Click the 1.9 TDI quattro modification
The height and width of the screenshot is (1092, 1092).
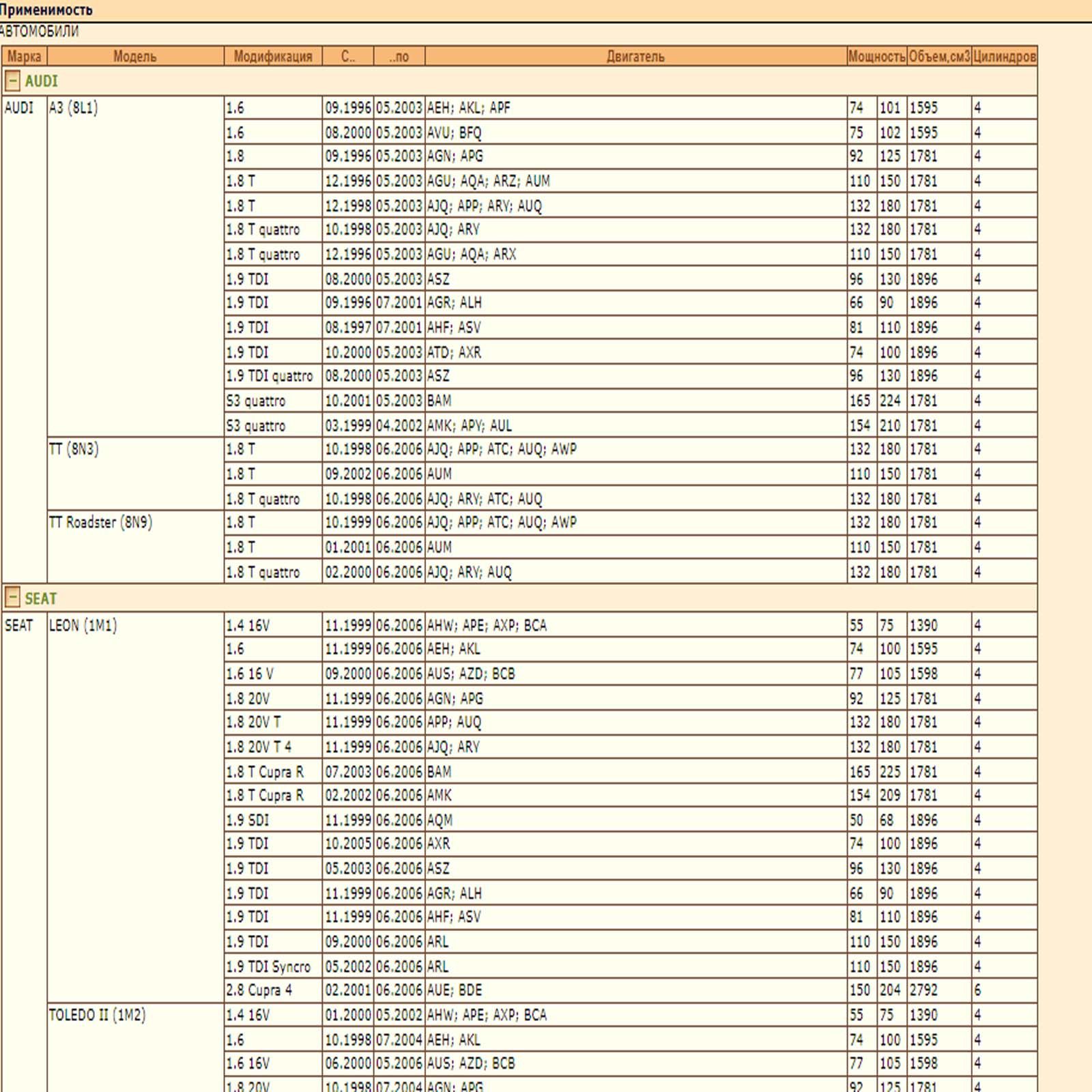[x=273, y=376]
